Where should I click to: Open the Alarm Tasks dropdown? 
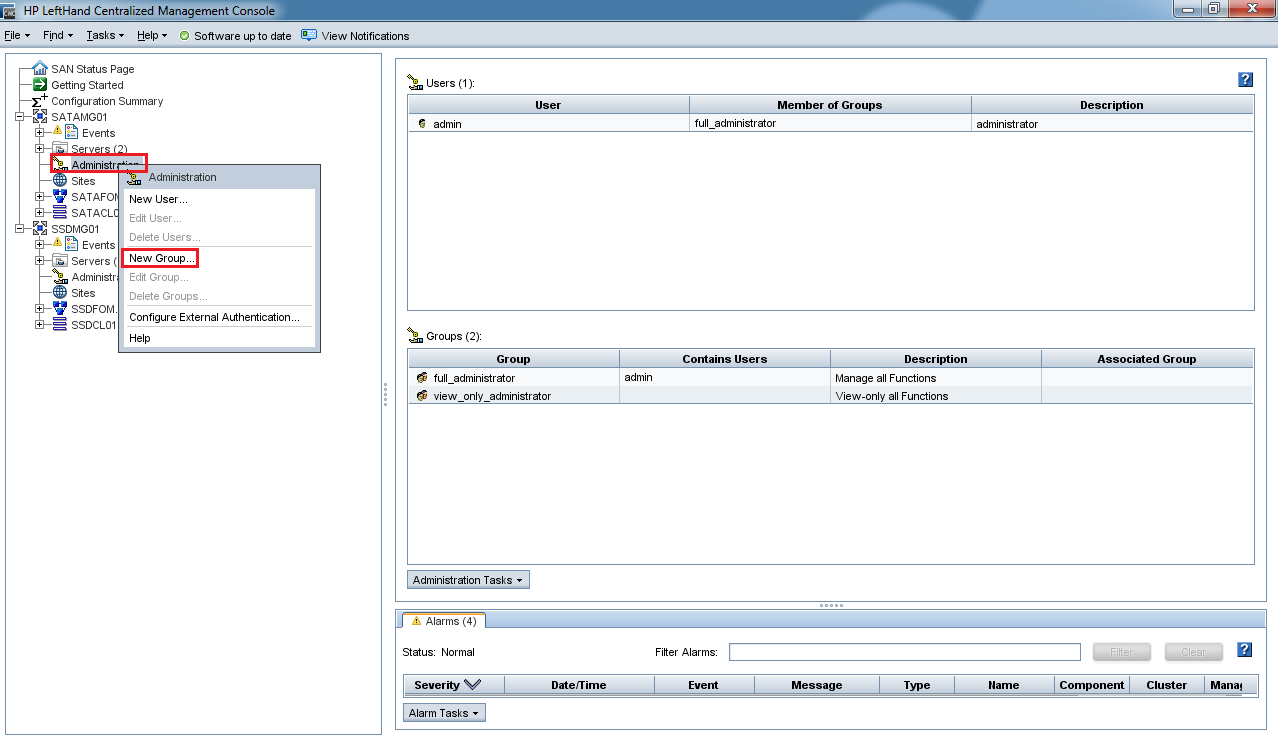click(445, 713)
